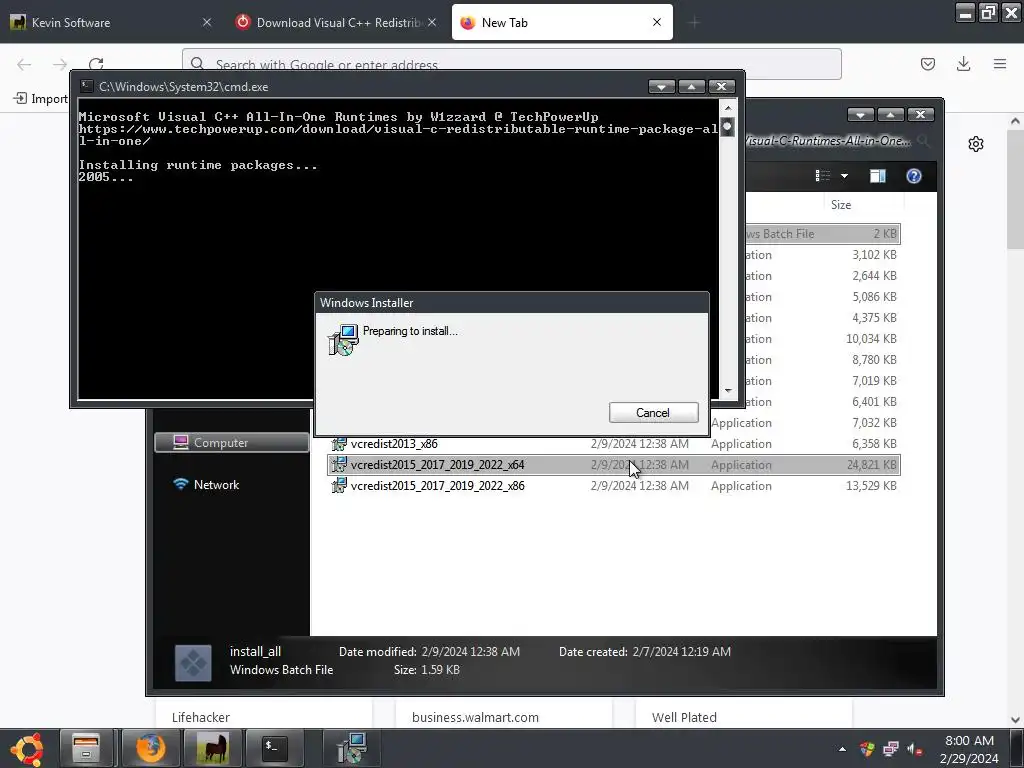The image size is (1024, 768).
Task: Select the vcredist2015_2017_2019_2022_x86 file
Action: pos(437,485)
